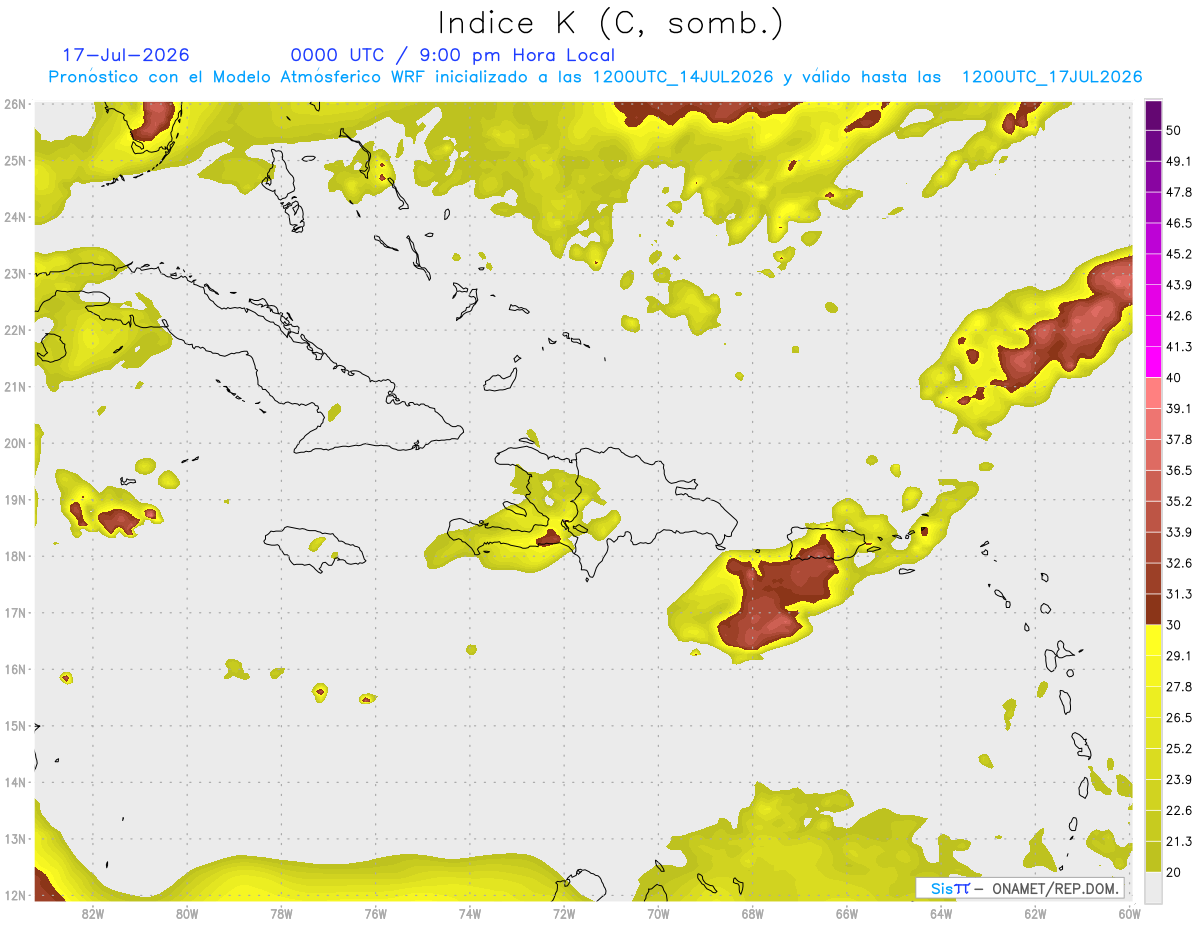Click the 62W longitude label
This screenshot has width=1200, height=927.
coord(1036,913)
